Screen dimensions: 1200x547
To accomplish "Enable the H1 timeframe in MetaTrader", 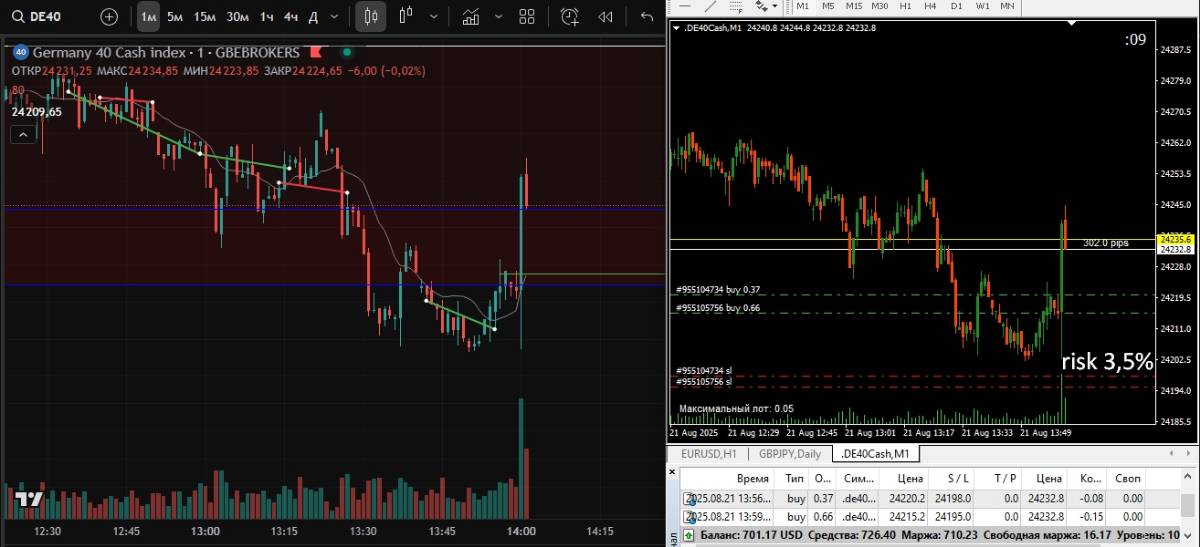I will (x=906, y=6).
